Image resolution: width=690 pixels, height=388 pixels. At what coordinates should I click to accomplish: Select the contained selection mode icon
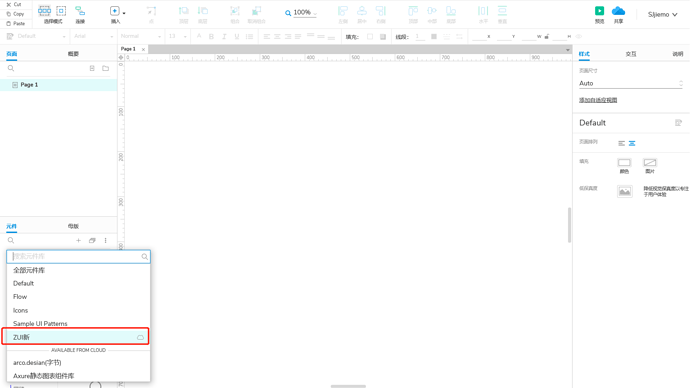[x=61, y=11]
